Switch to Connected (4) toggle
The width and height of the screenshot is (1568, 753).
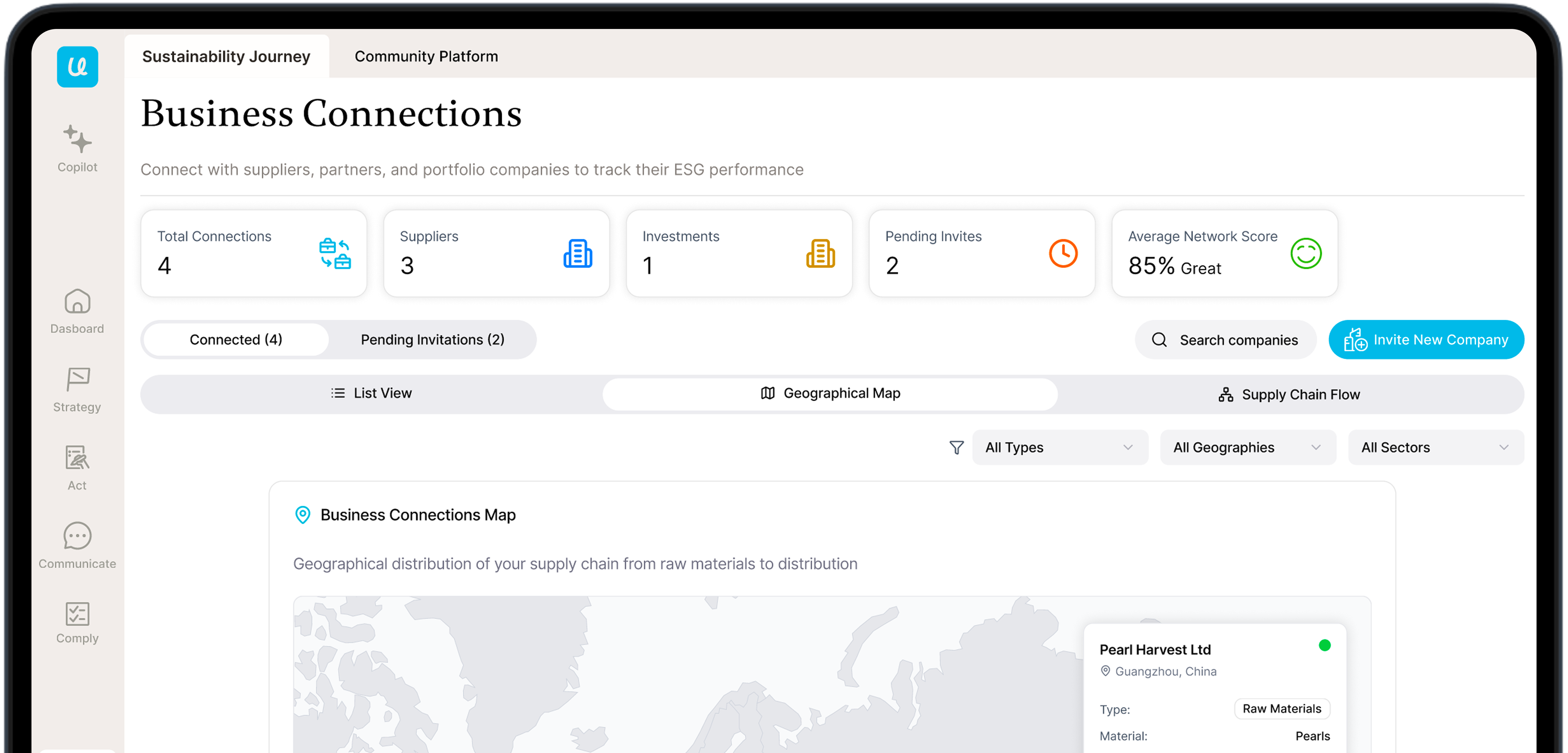pos(236,339)
